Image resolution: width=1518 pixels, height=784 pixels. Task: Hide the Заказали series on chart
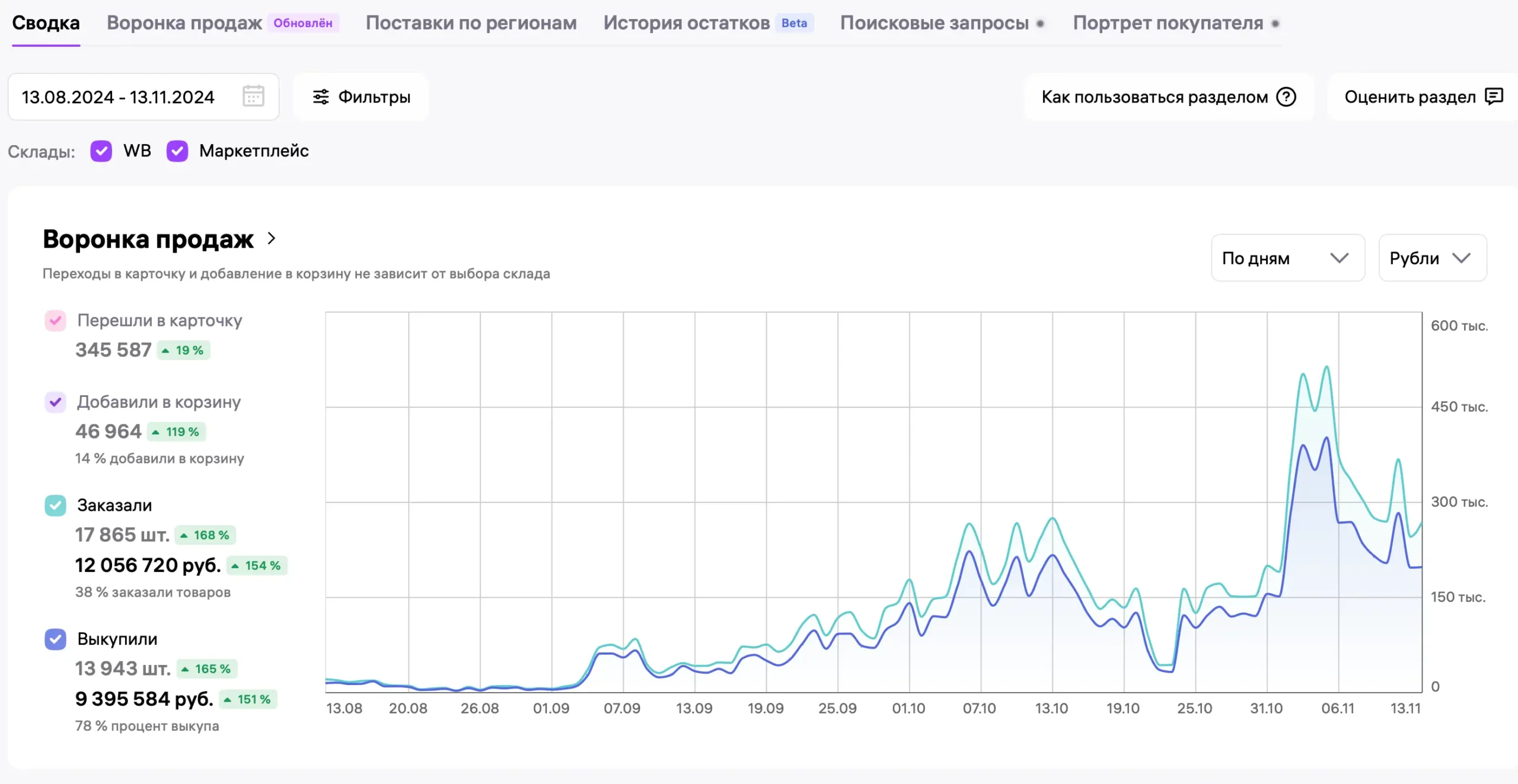click(56, 505)
